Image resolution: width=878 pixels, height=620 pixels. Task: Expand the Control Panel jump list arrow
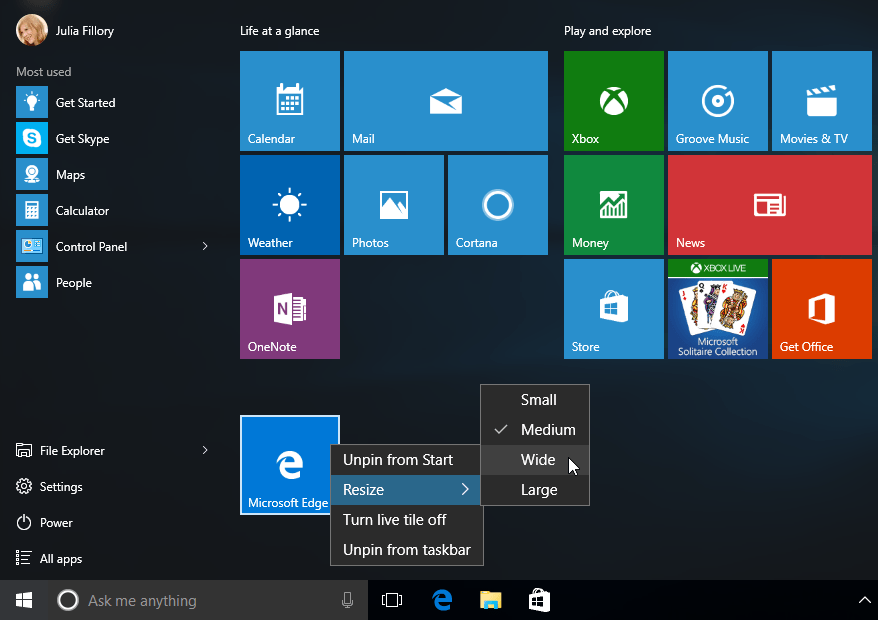205,247
